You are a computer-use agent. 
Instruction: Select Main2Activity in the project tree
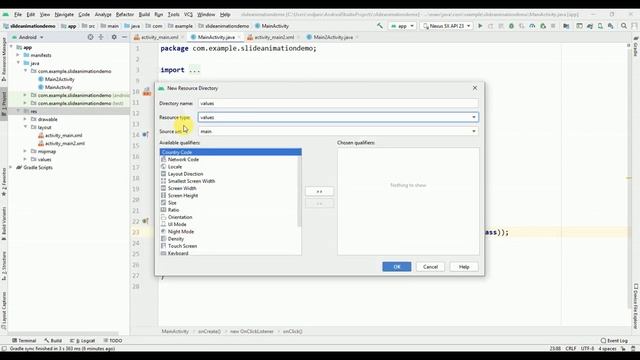(60, 79)
